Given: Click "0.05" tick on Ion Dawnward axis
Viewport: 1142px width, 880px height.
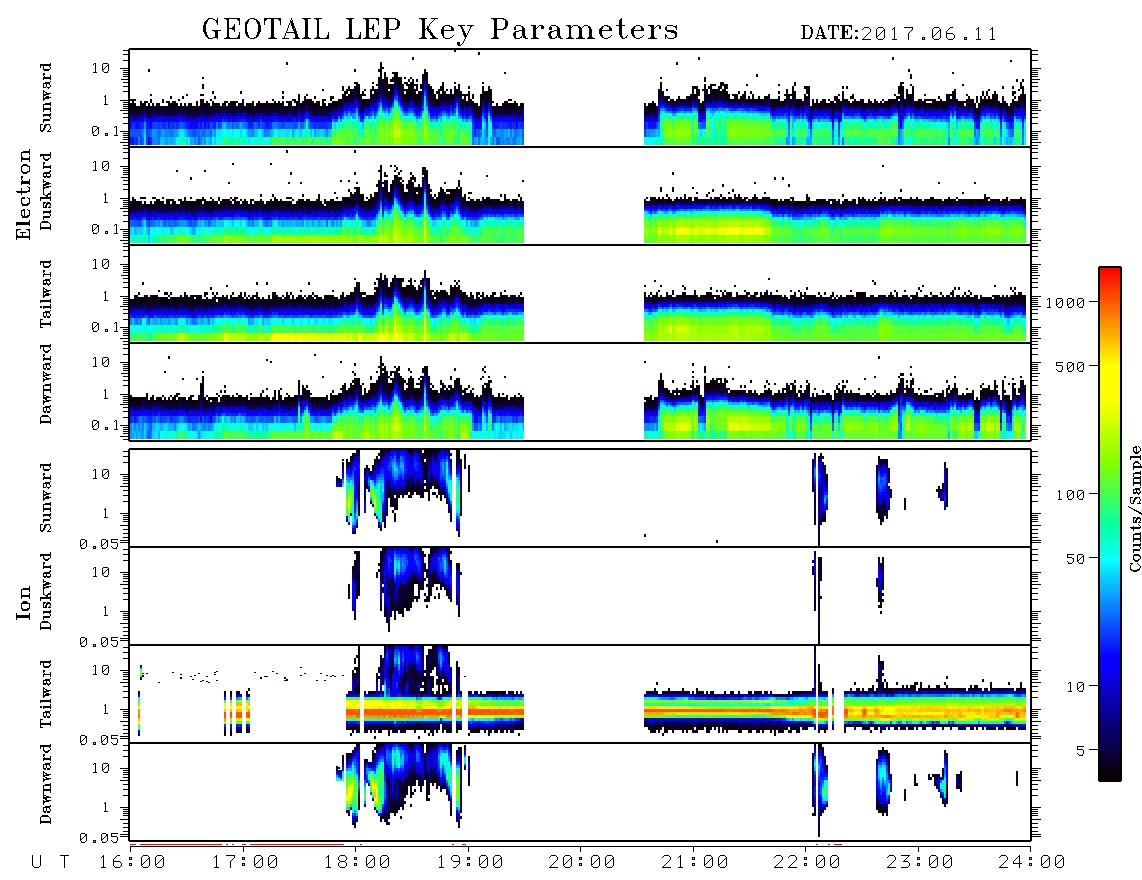Looking at the screenshot, I should pyautogui.click(x=98, y=838).
